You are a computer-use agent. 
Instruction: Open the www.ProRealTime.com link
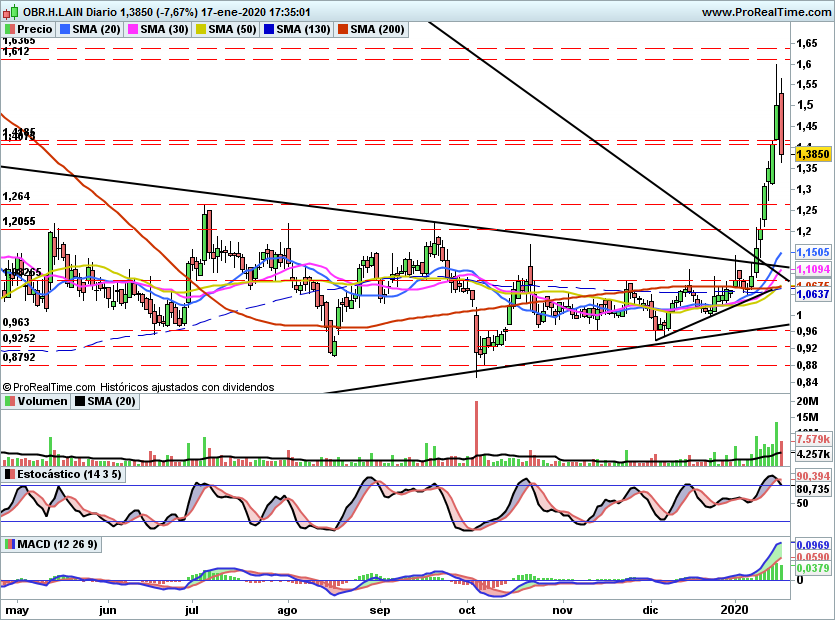coord(764,12)
